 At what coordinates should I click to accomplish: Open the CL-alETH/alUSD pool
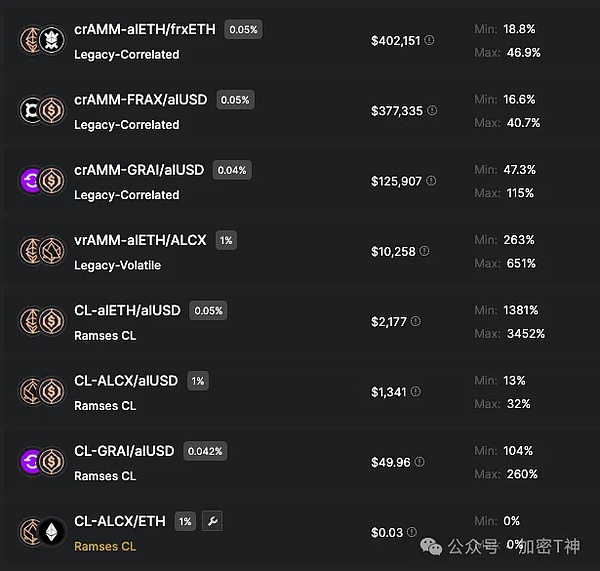pos(127,311)
